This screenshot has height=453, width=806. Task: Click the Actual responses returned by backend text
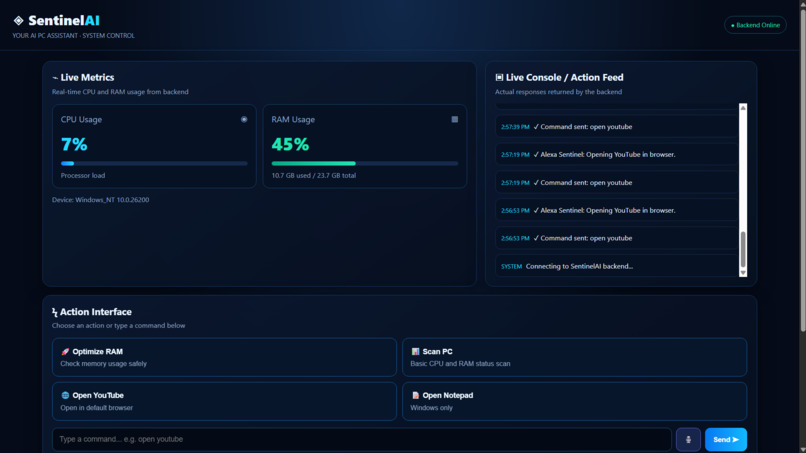[558, 92]
